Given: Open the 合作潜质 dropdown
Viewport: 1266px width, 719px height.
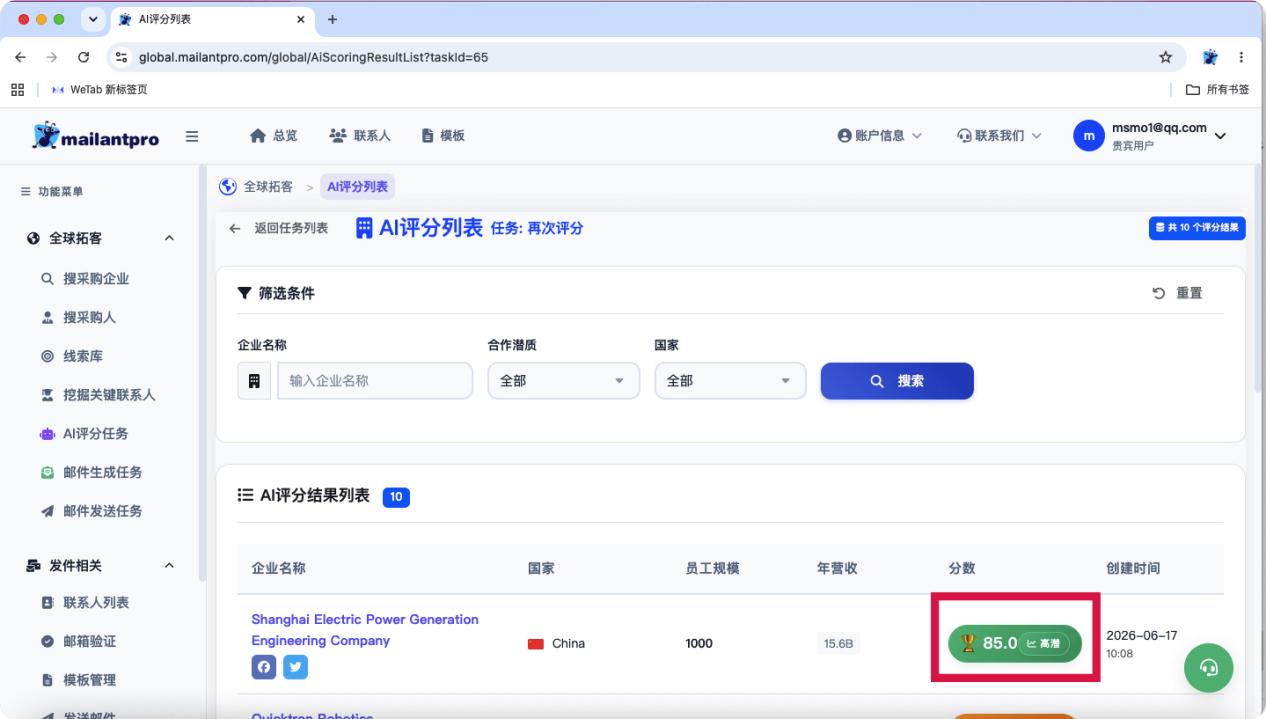Looking at the screenshot, I should [563, 381].
